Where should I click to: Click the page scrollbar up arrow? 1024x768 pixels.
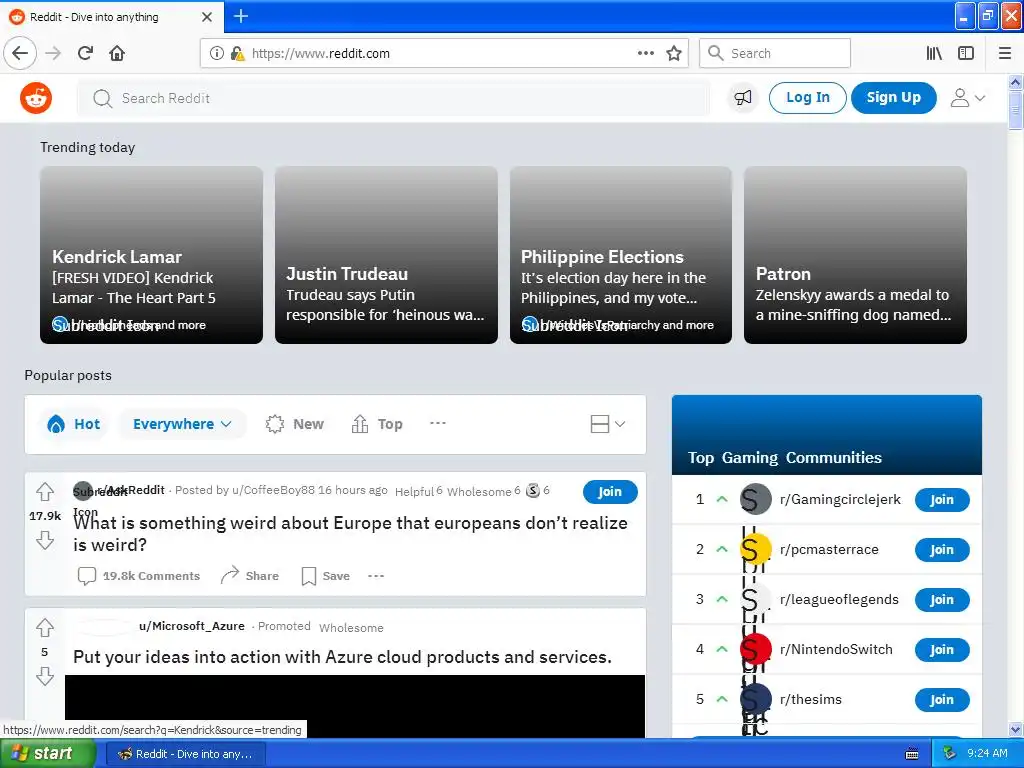[x=1015, y=82]
